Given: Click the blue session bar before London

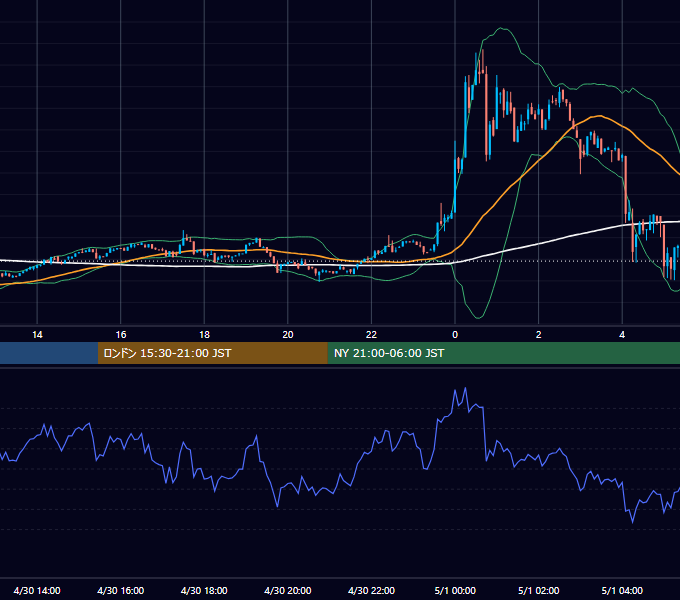Looking at the screenshot, I should (x=49, y=353).
